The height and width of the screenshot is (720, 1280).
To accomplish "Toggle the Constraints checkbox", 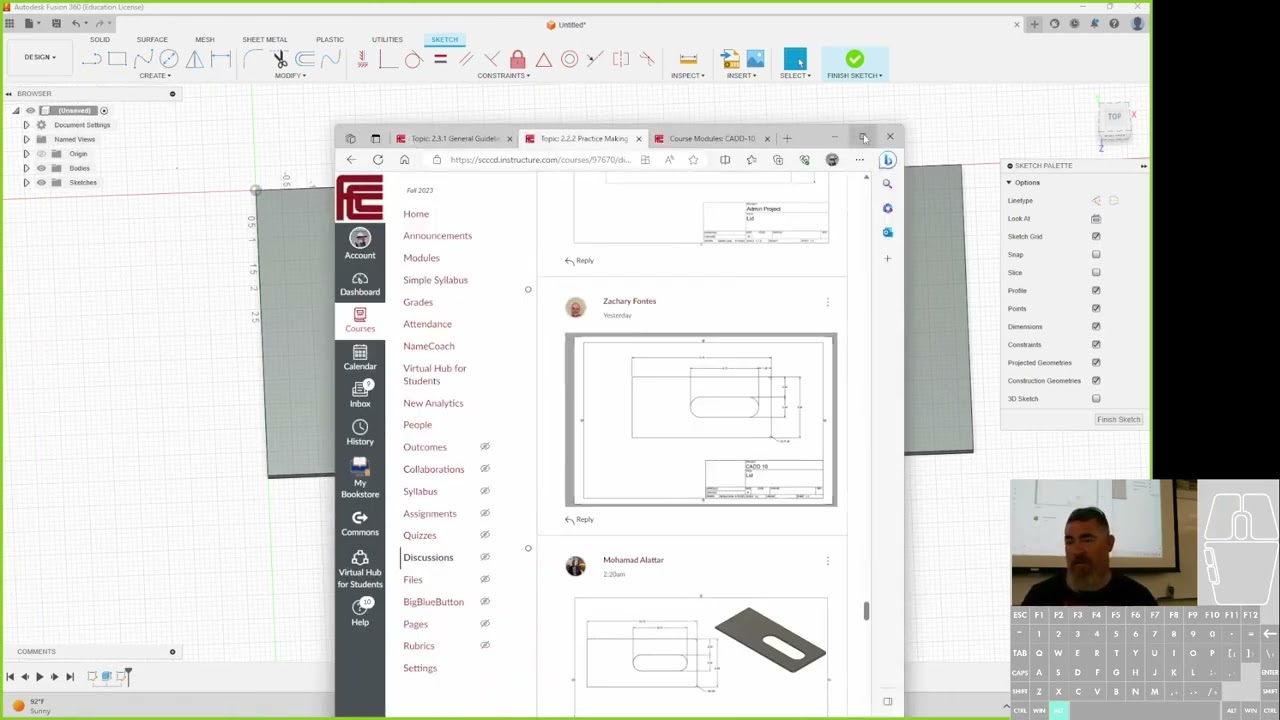I will (x=1096, y=344).
